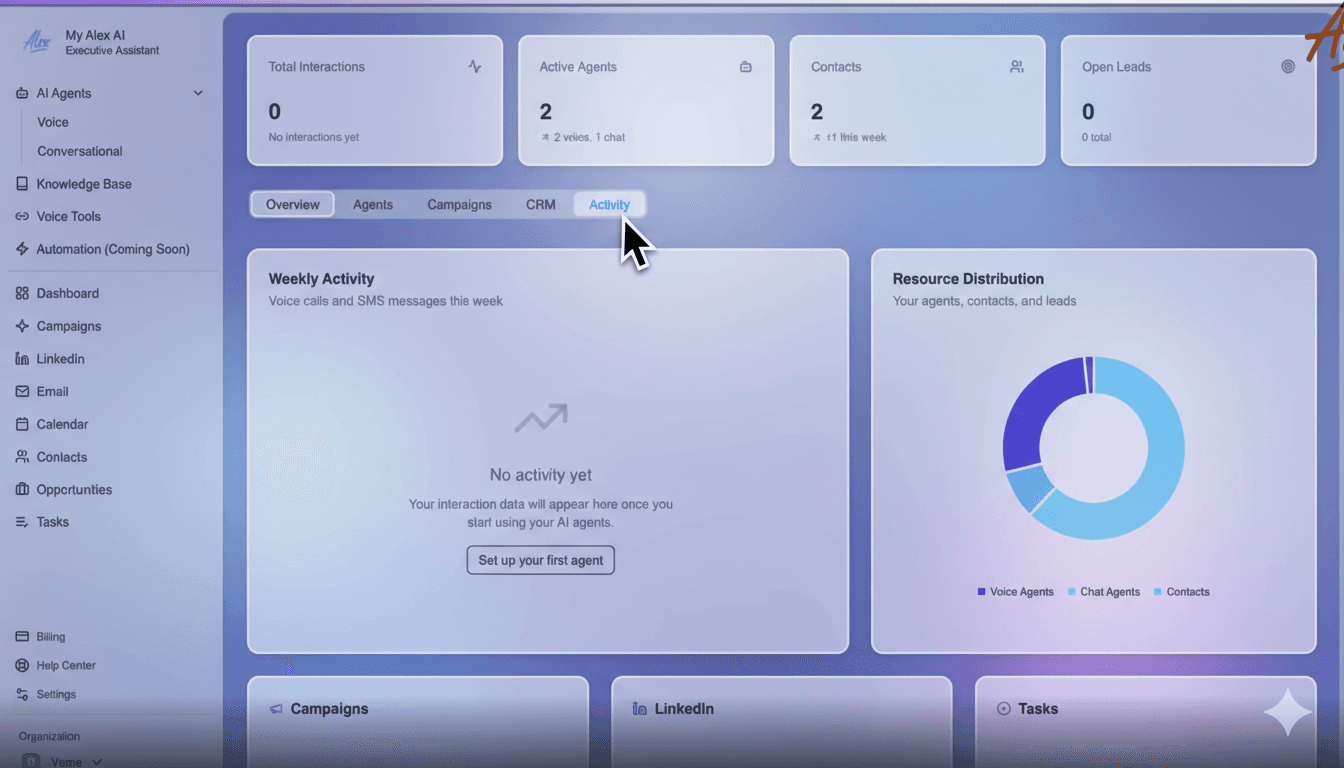Collapse the AI Agents sidebar section

(198, 92)
